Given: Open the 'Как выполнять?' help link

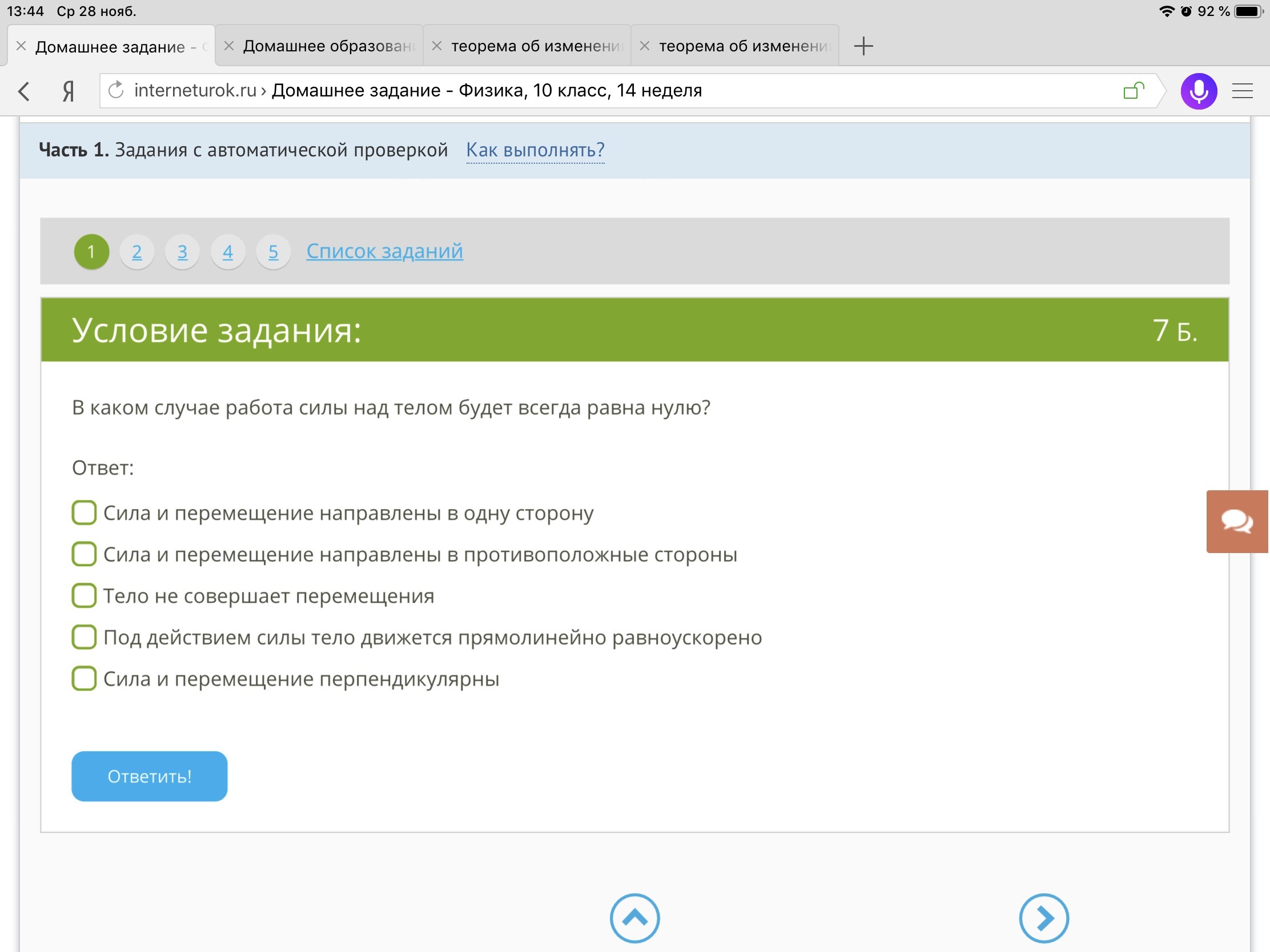Looking at the screenshot, I should click(534, 150).
